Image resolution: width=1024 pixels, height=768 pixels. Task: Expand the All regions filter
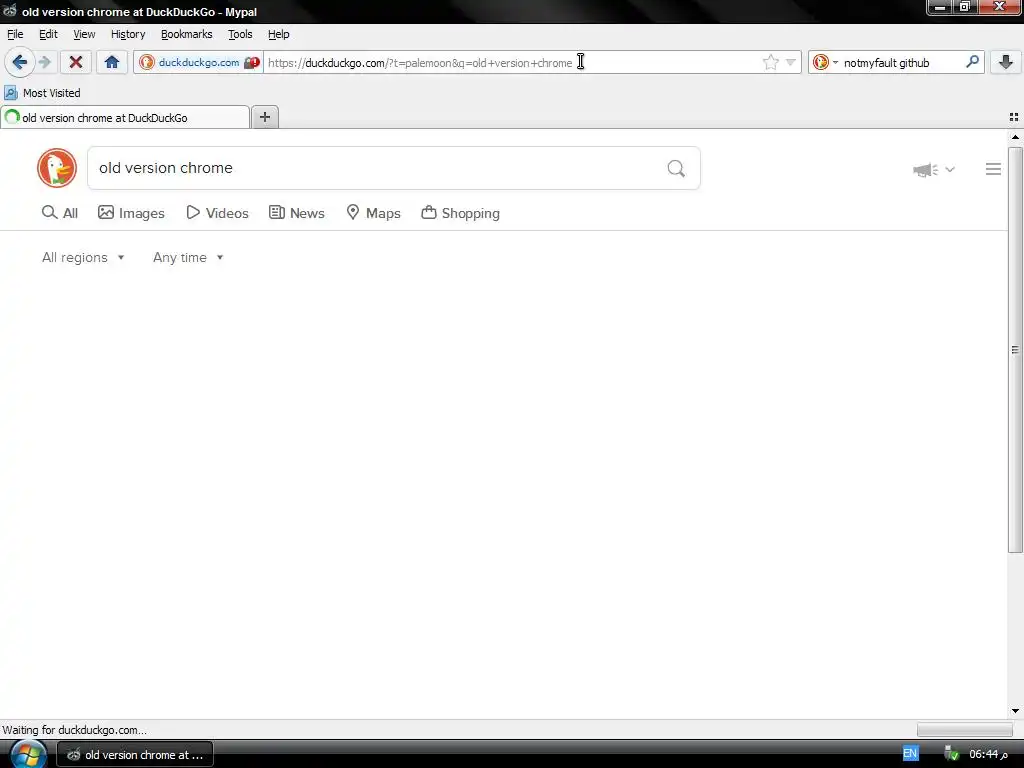pos(83,257)
